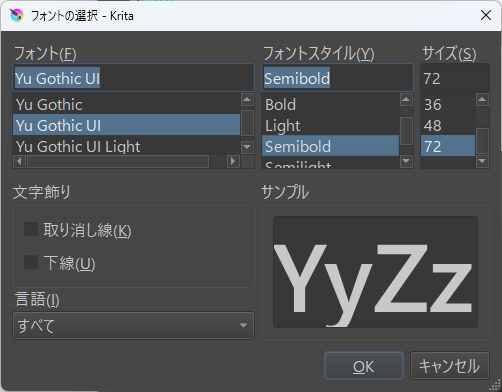Click the size list scrollbar thumb
Image resolution: width=502 pixels, height=392 pixels.
pos(482,141)
